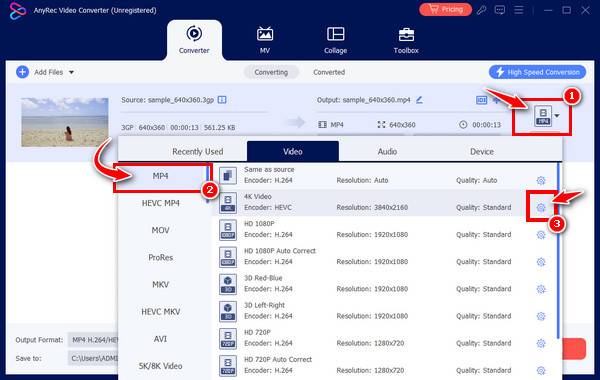Open the hamburger menu icon
The image size is (600, 380).
click(518, 10)
